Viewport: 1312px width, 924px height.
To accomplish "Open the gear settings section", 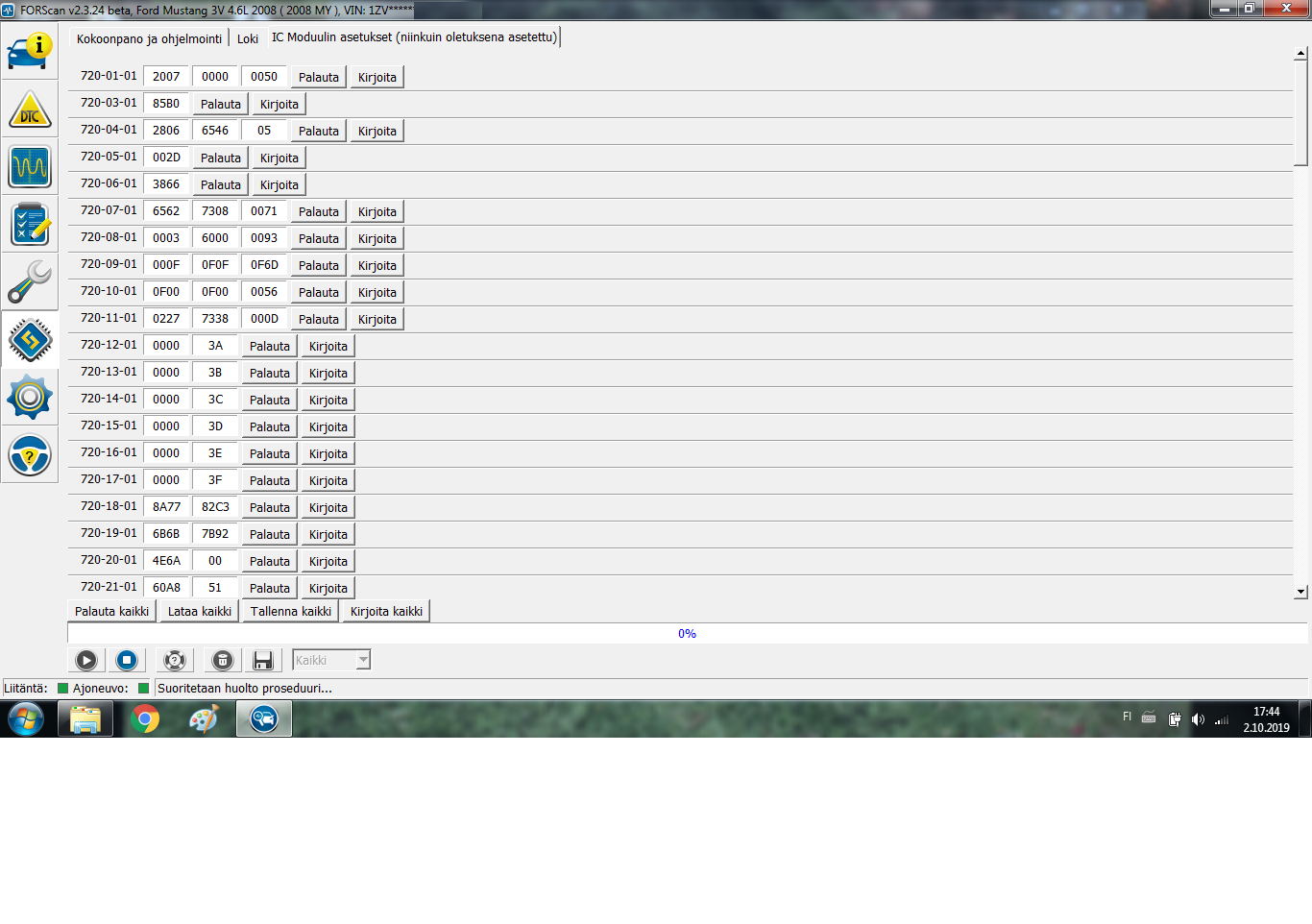I will point(30,398).
